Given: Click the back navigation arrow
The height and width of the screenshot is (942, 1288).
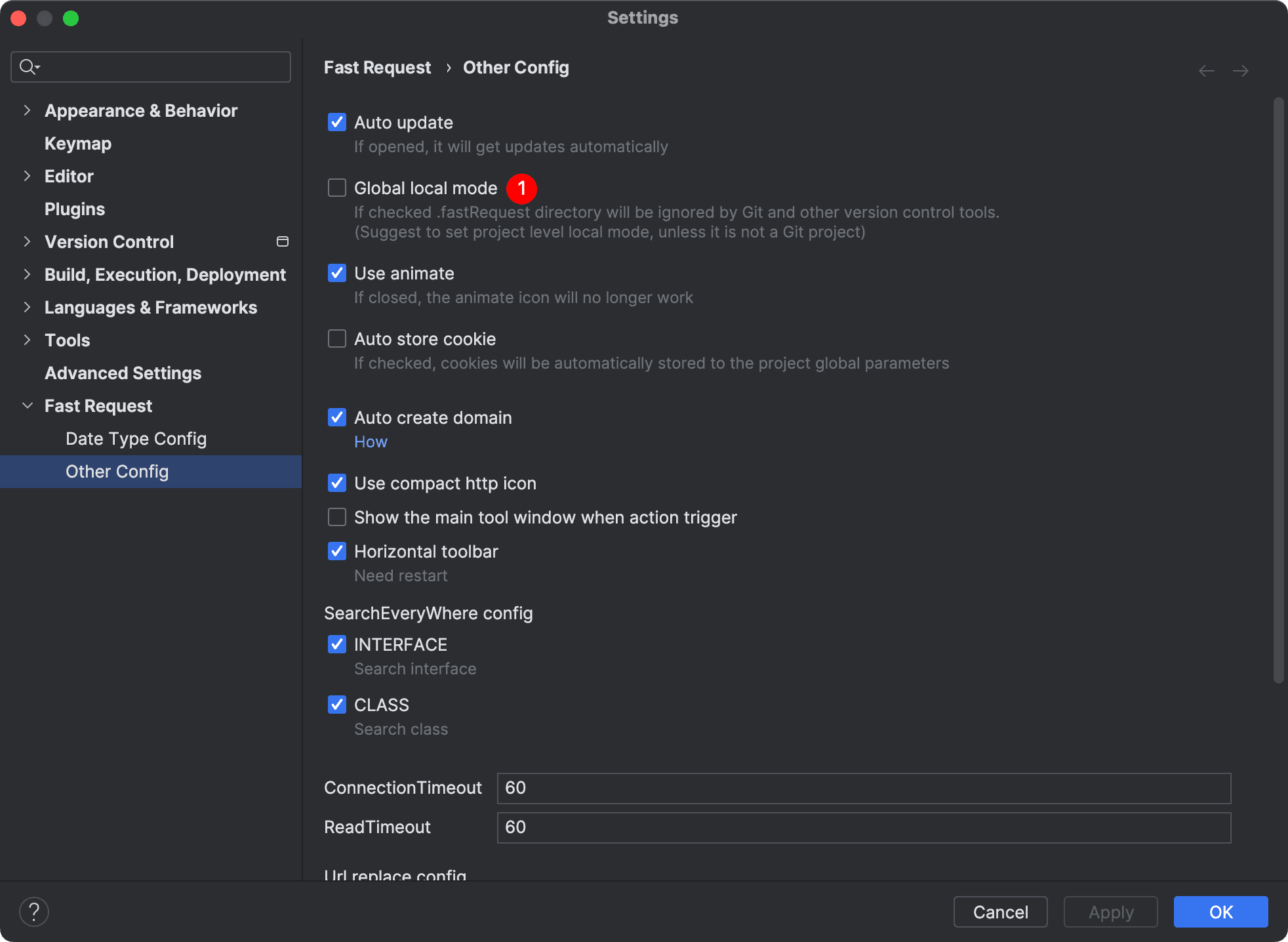Looking at the screenshot, I should coord(1206,70).
